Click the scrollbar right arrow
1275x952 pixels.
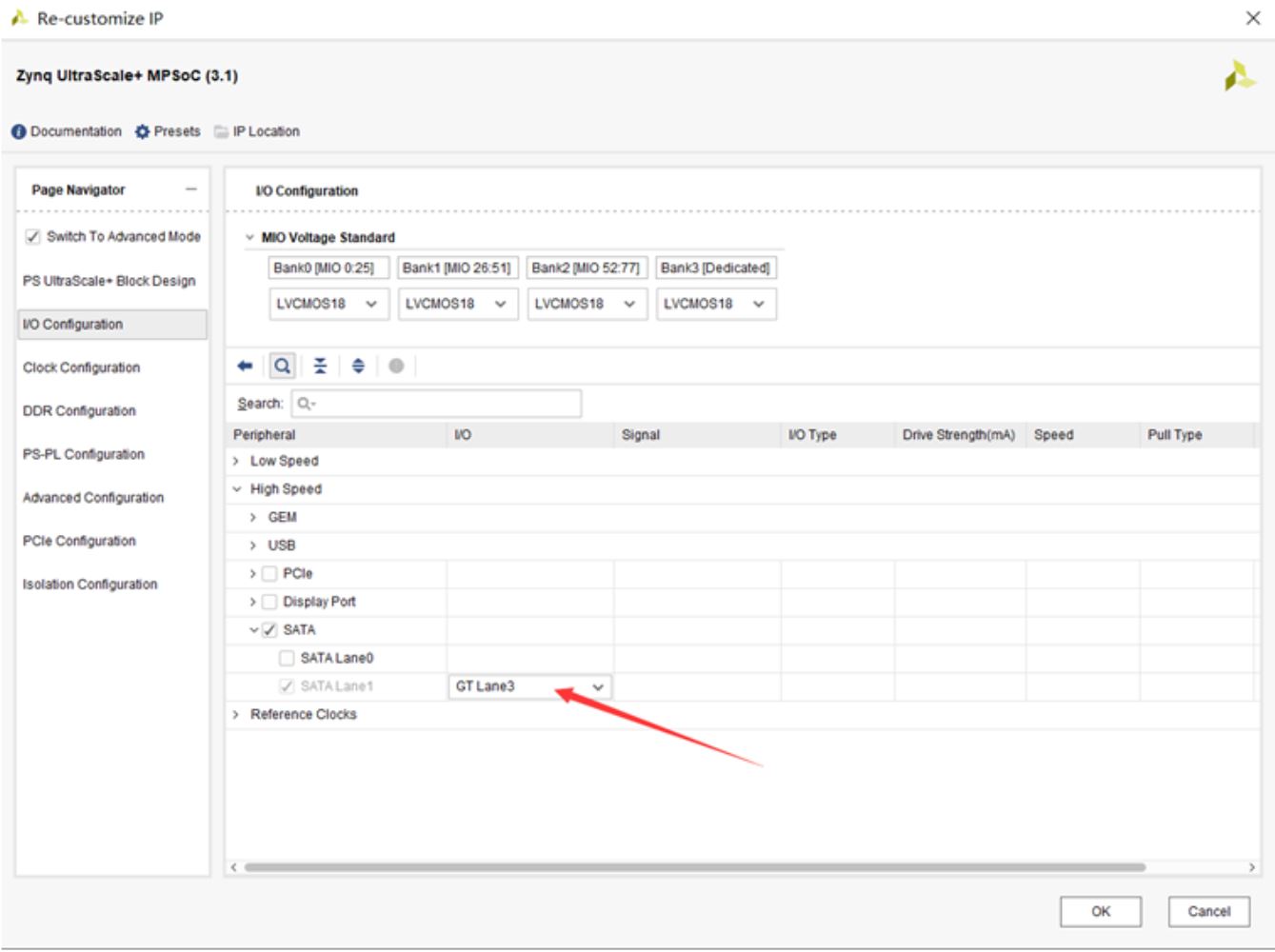point(1252,867)
